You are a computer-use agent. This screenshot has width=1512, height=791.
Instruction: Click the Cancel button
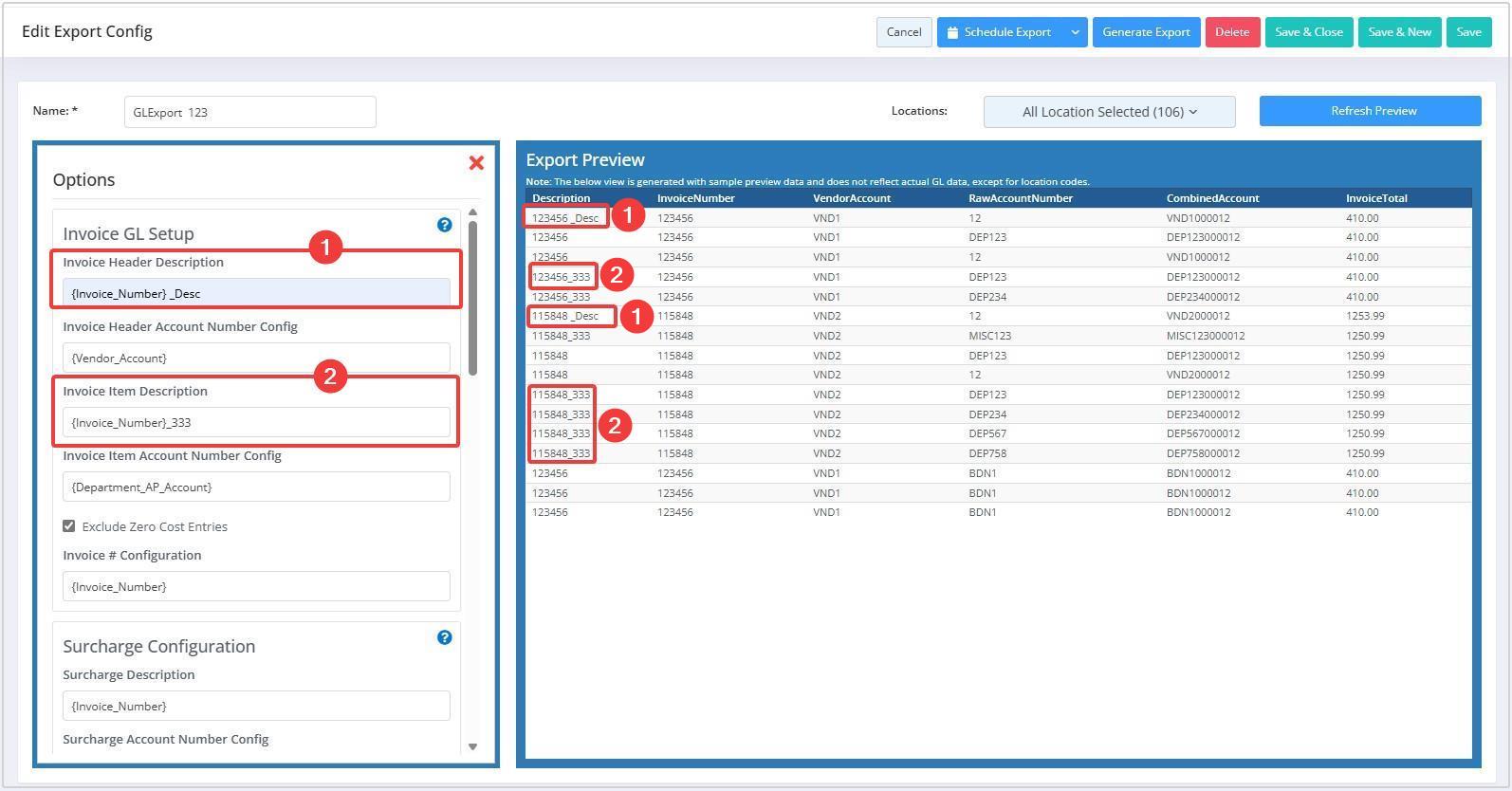[x=903, y=32]
